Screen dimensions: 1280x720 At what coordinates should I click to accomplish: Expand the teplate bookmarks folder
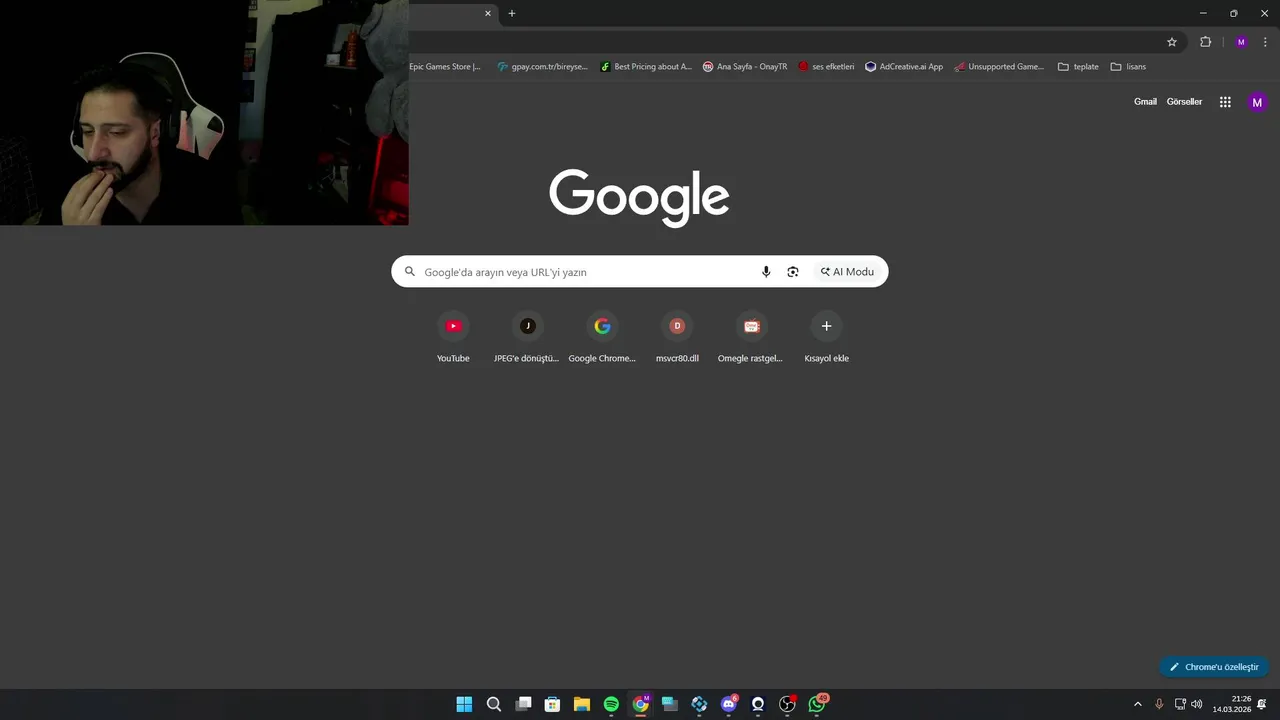pos(1078,67)
